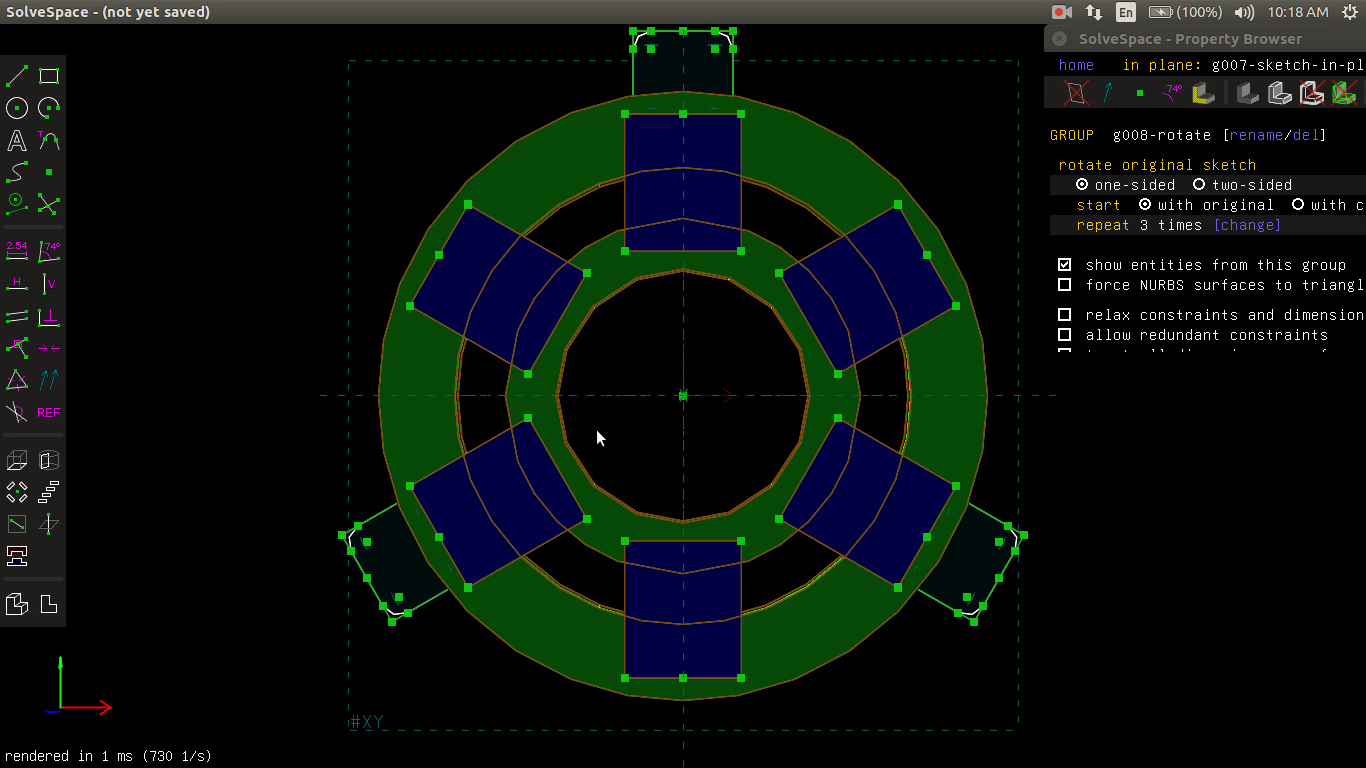Select the Bezier cubic spline tool
The width and height of the screenshot is (1366, 768).
[x=17, y=172]
